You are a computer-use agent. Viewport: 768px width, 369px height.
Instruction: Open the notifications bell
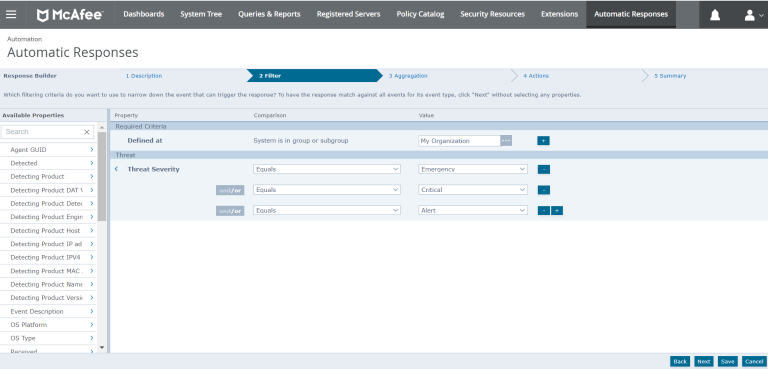pos(715,15)
